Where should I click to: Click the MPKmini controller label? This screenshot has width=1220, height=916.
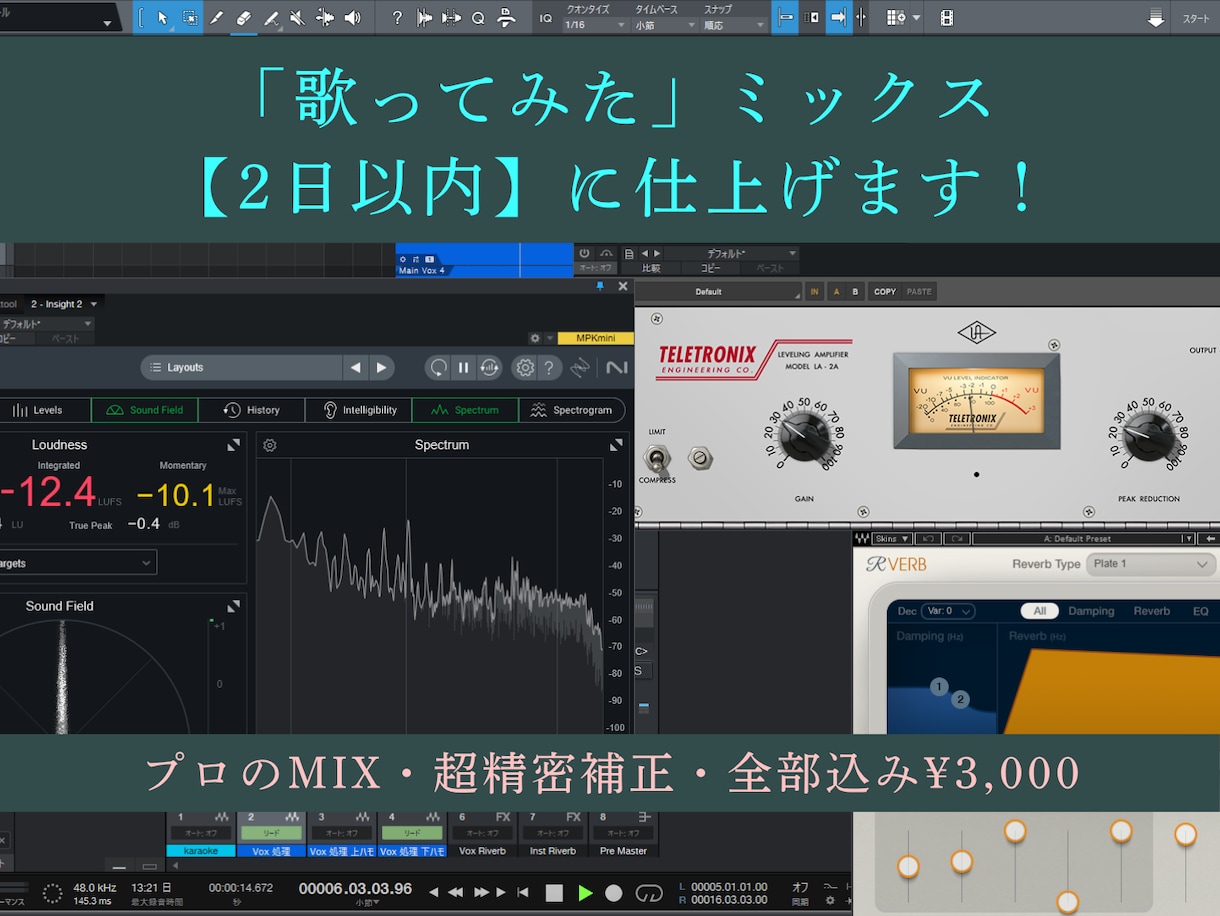[x=596, y=339]
